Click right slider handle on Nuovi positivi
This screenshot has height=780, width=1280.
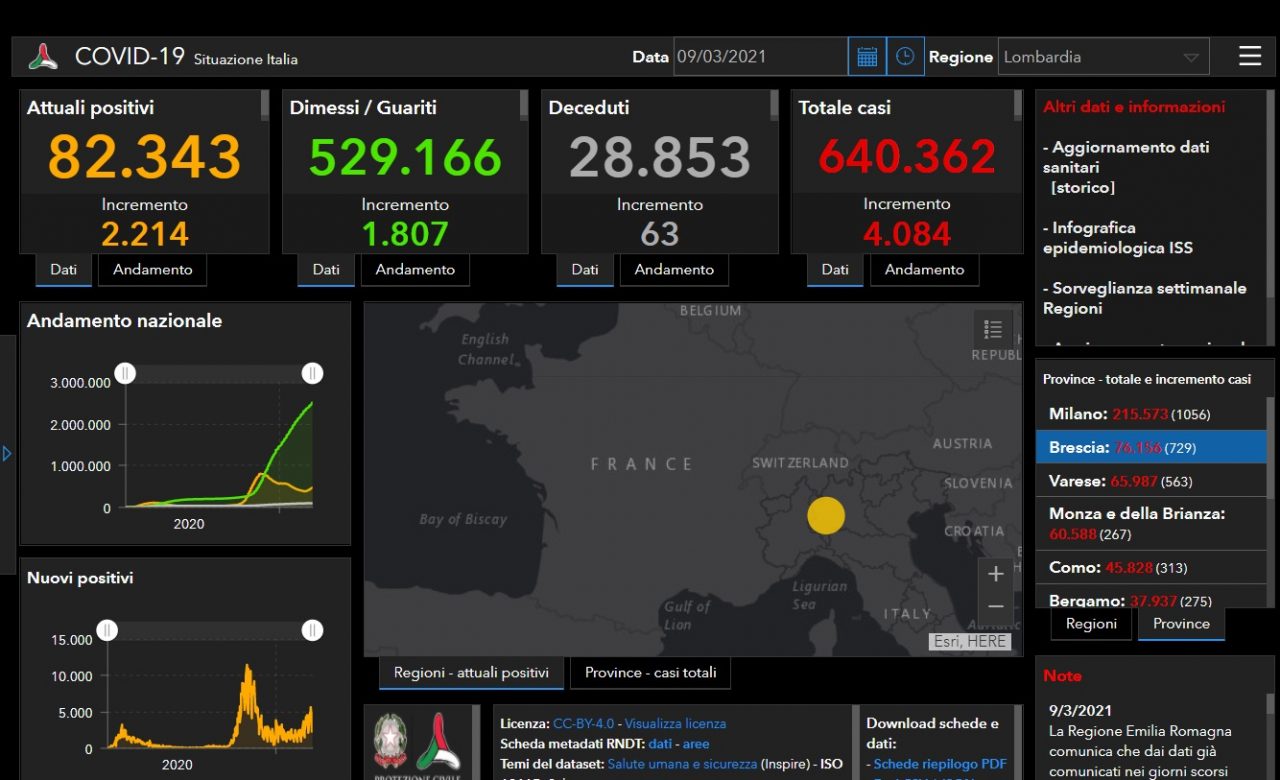tap(312, 630)
